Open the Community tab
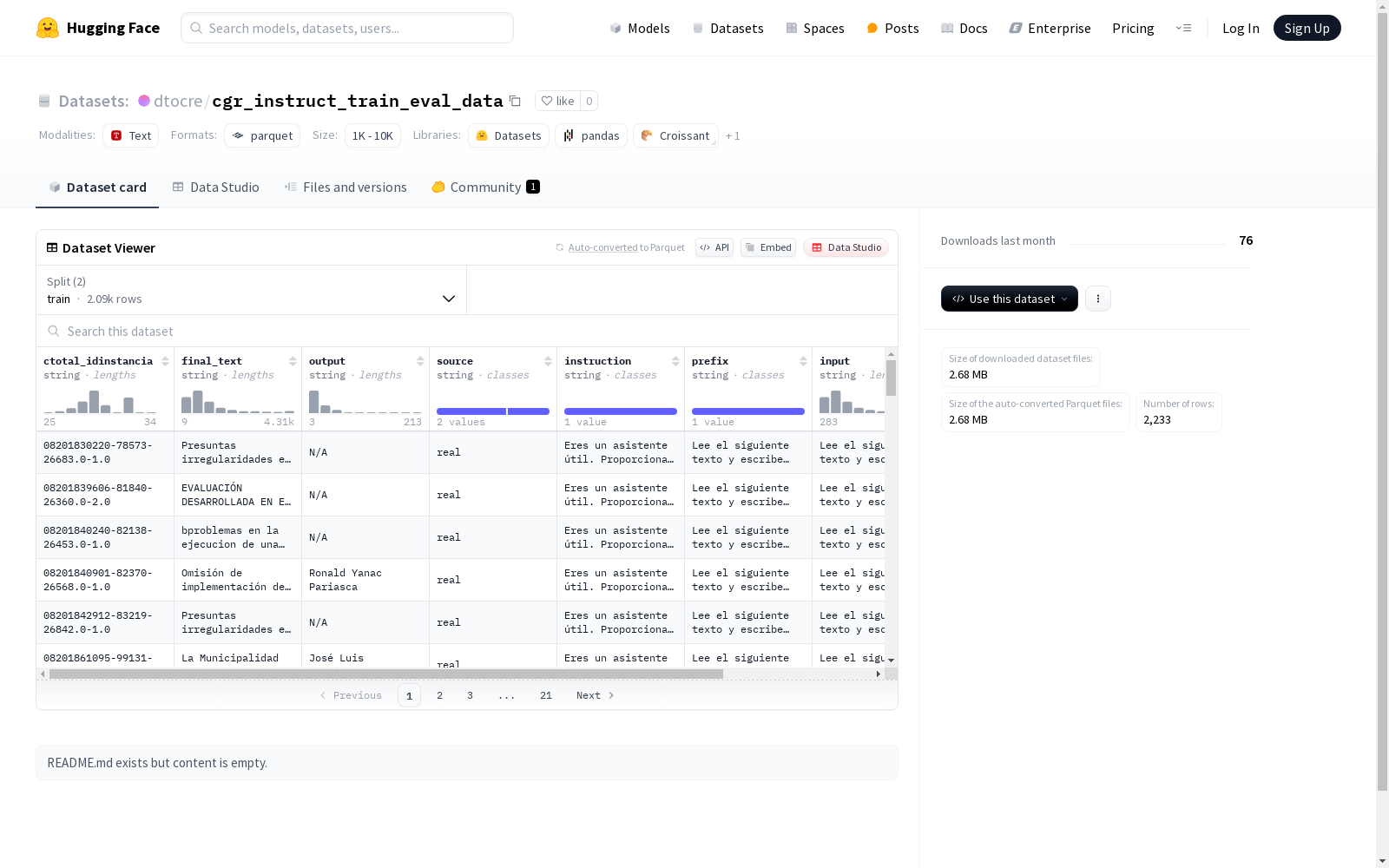This screenshot has height=868, width=1389. (486, 187)
